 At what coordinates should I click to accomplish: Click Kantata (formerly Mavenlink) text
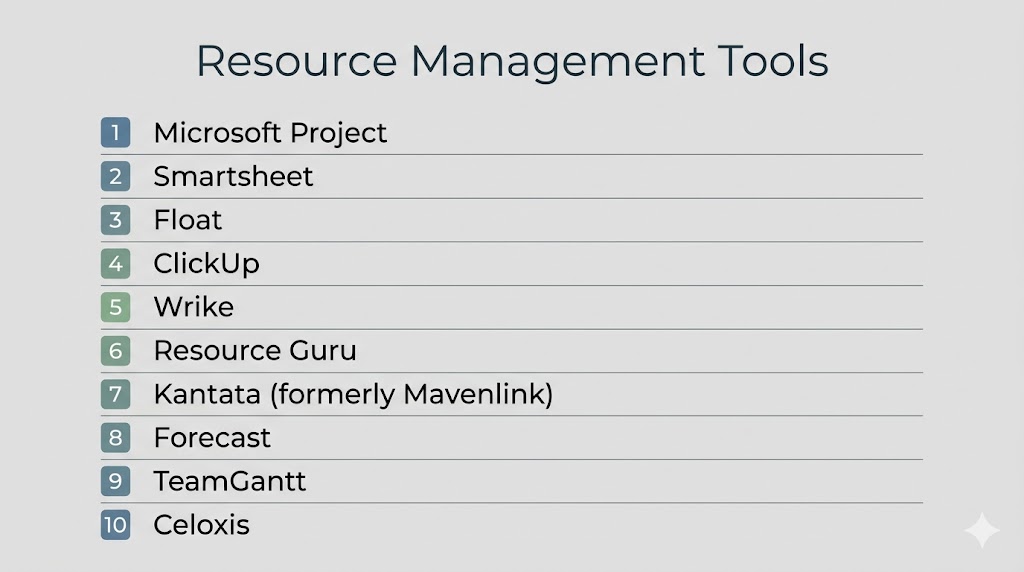pyautogui.click(x=353, y=394)
